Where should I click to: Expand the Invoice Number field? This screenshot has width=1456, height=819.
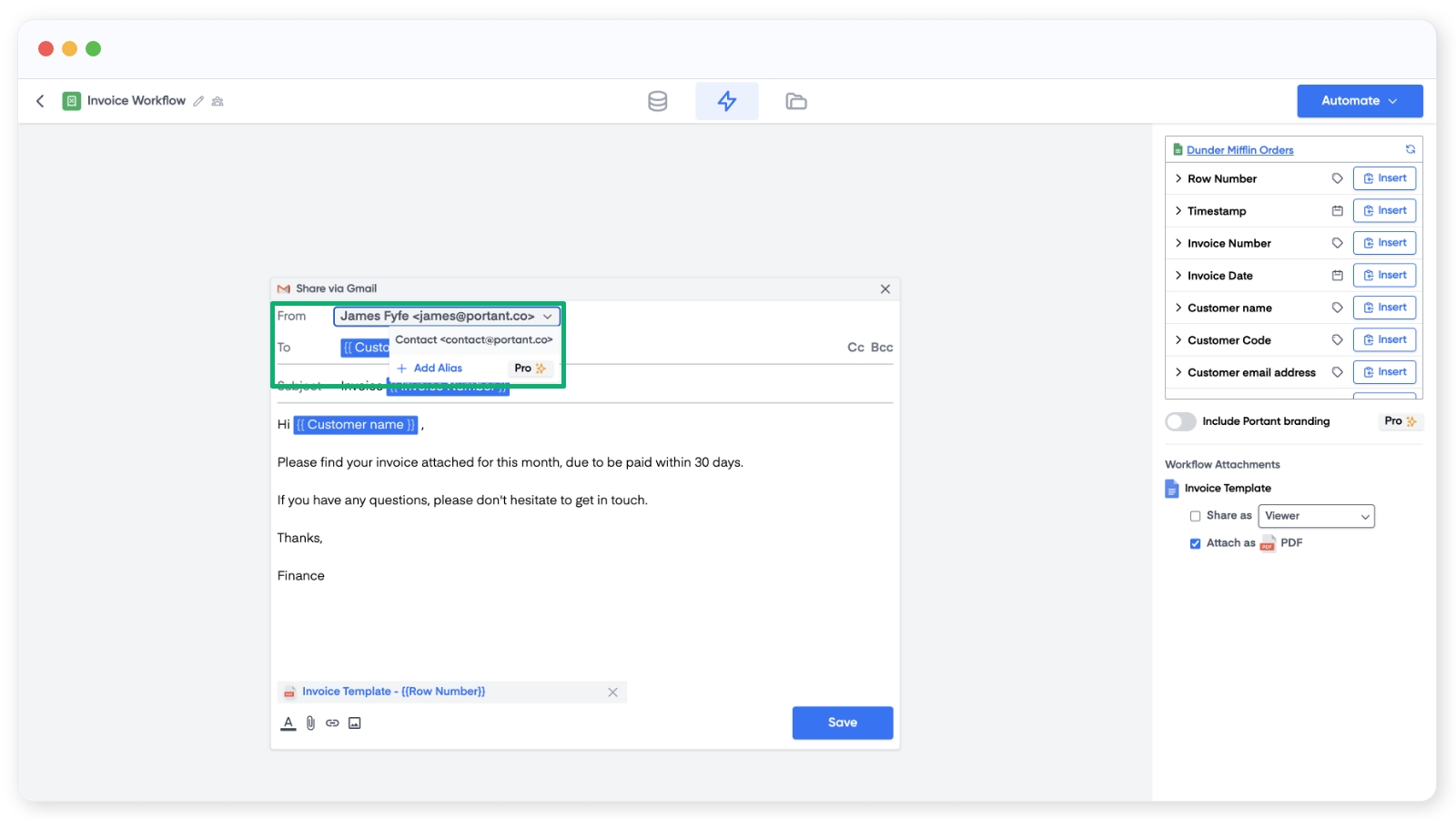click(1178, 243)
